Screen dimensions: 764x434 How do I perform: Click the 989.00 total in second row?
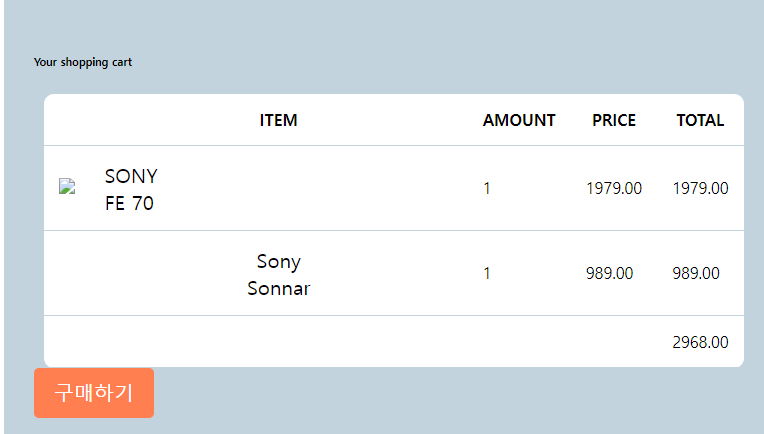point(696,273)
